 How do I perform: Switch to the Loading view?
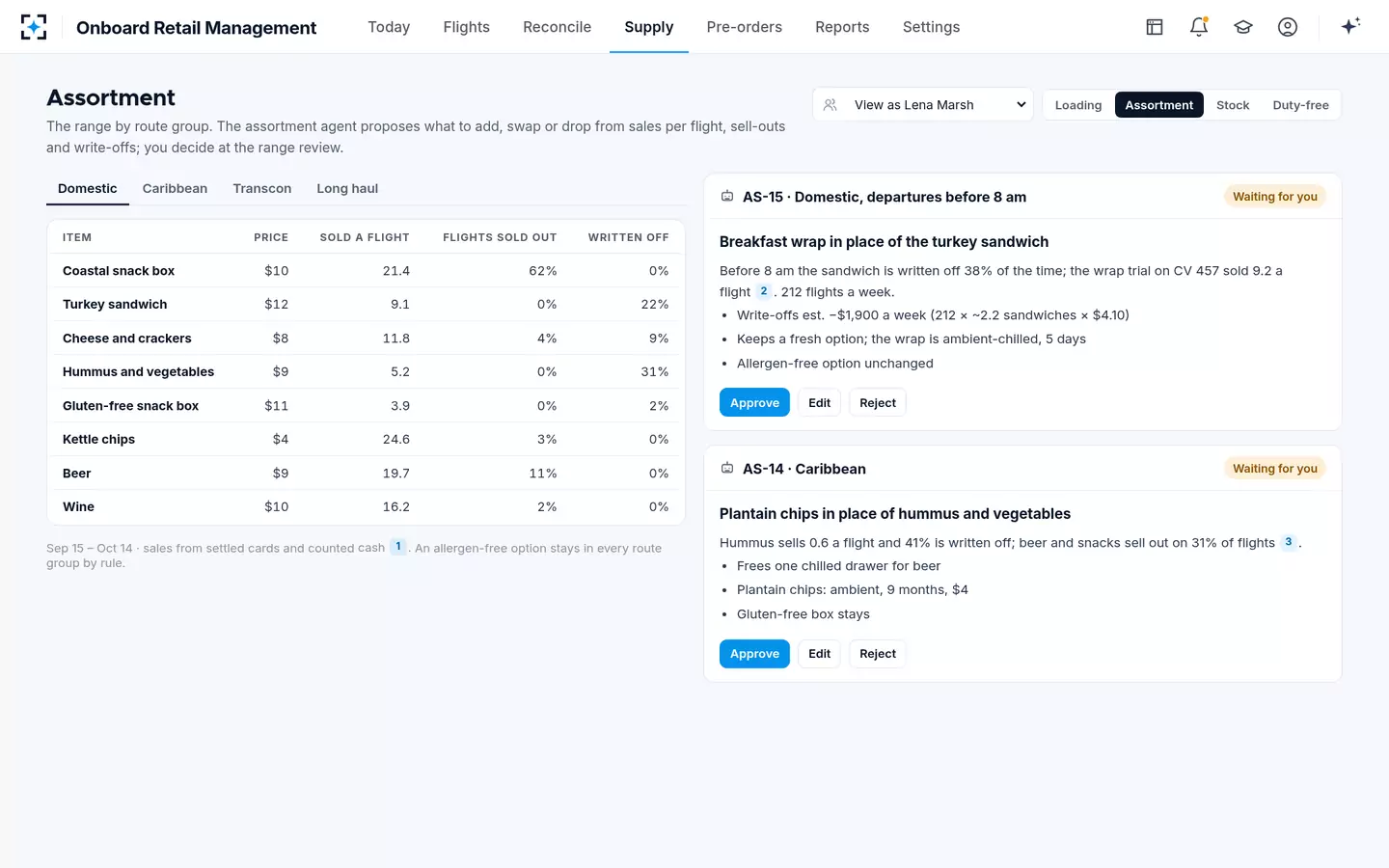tap(1078, 105)
